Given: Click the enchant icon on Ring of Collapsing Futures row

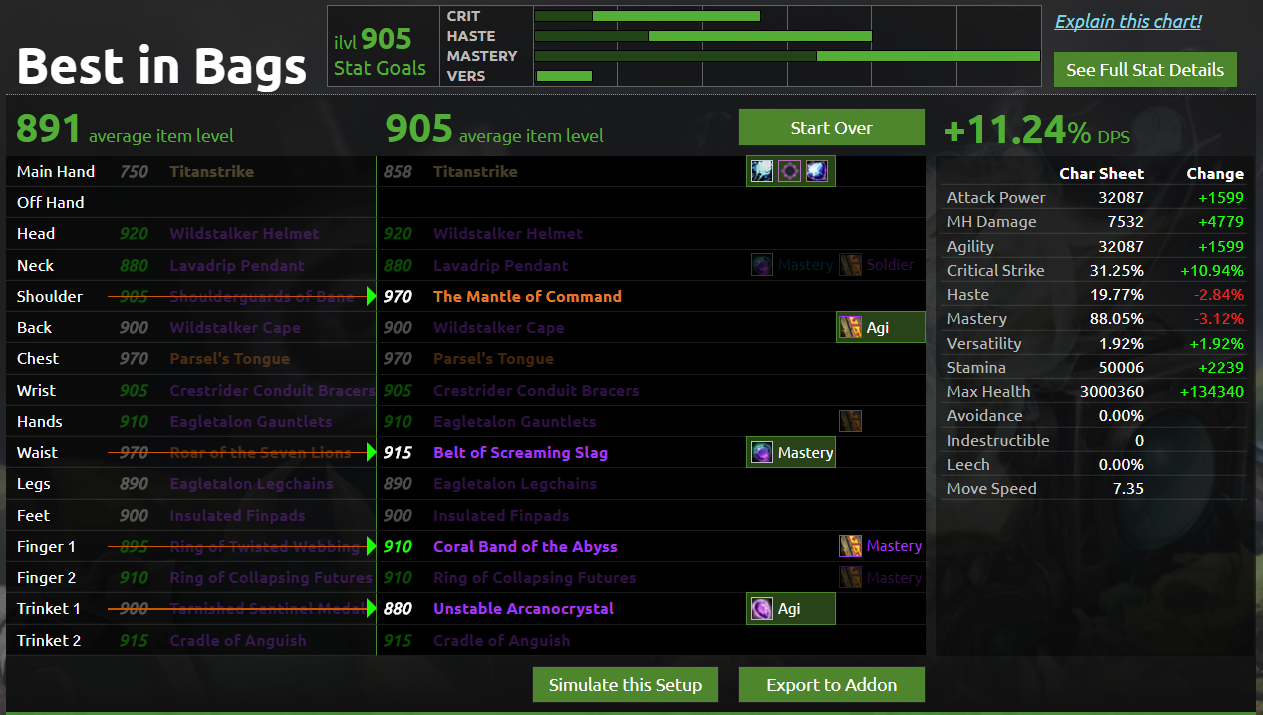Looking at the screenshot, I should point(851,577).
